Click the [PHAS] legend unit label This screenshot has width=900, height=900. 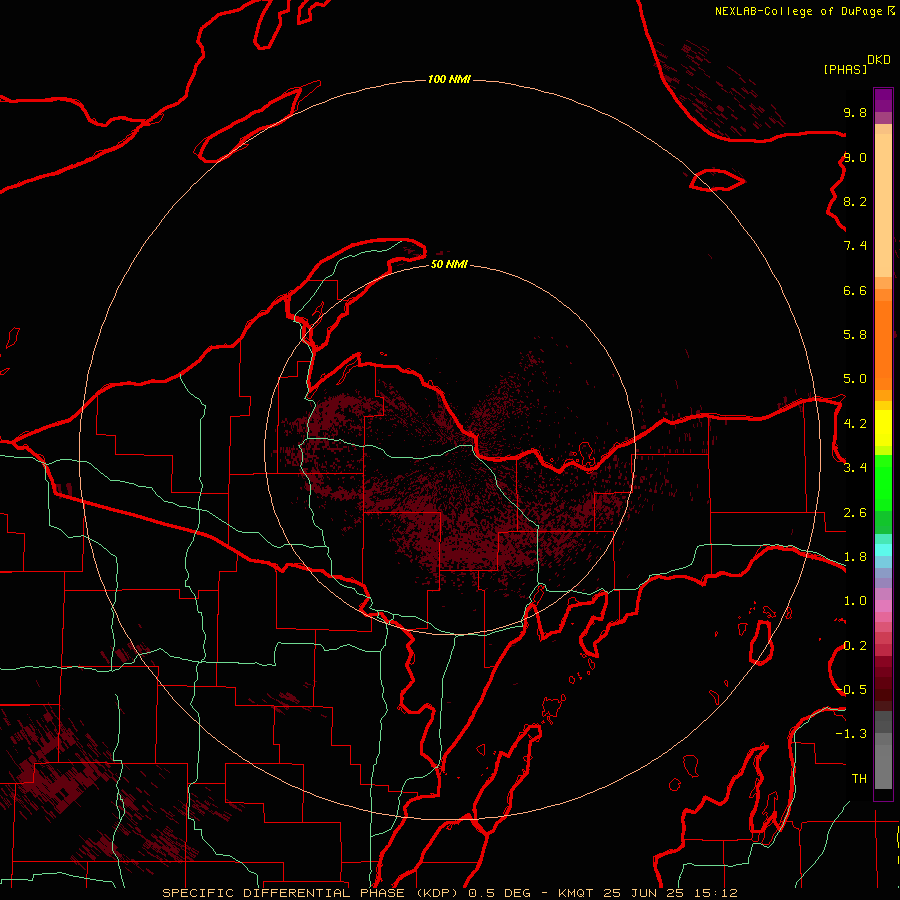click(x=845, y=69)
